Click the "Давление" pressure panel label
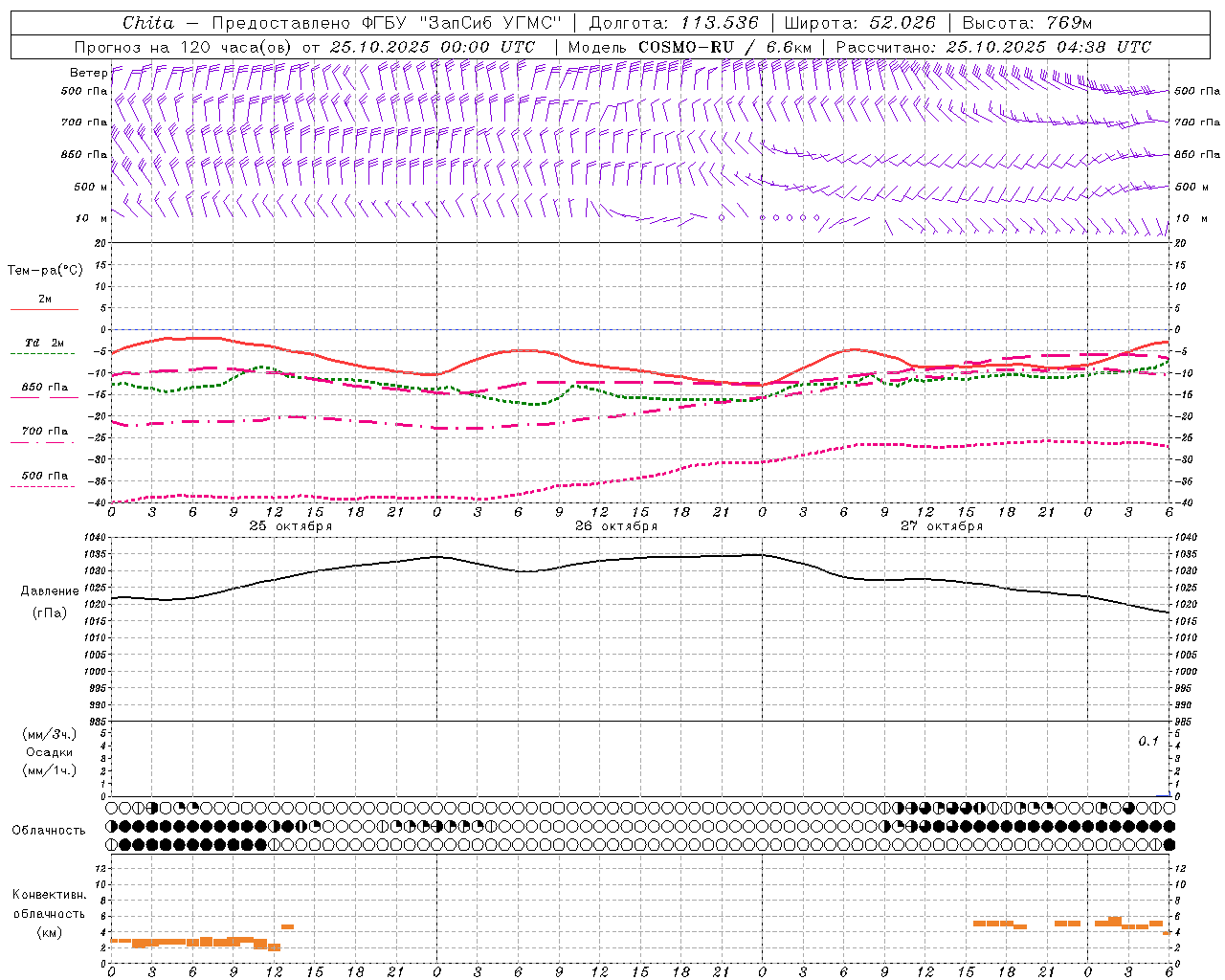 pyautogui.click(x=50, y=591)
